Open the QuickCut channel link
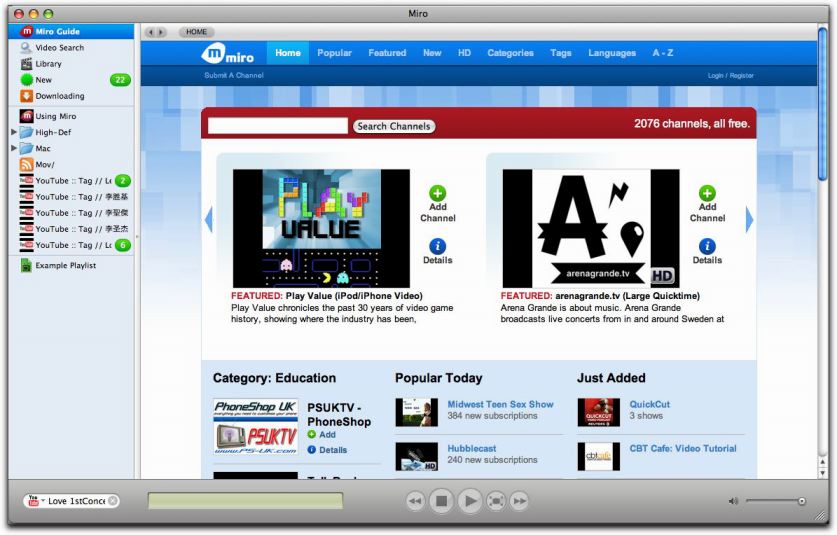The width and height of the screenshot is (837, 535). (649, 404)
